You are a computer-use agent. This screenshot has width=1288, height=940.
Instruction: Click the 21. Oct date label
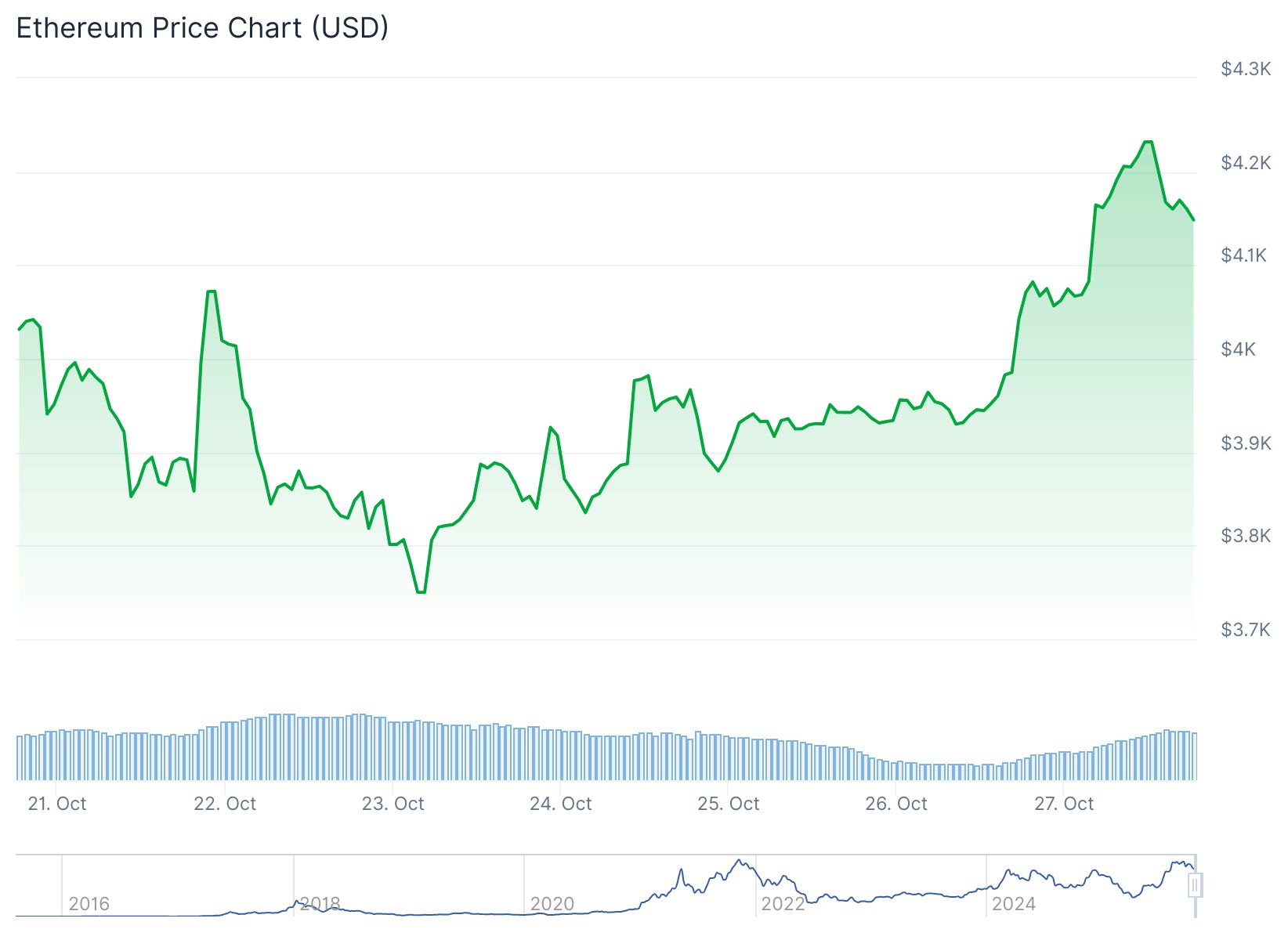click(x=56, y=804)
